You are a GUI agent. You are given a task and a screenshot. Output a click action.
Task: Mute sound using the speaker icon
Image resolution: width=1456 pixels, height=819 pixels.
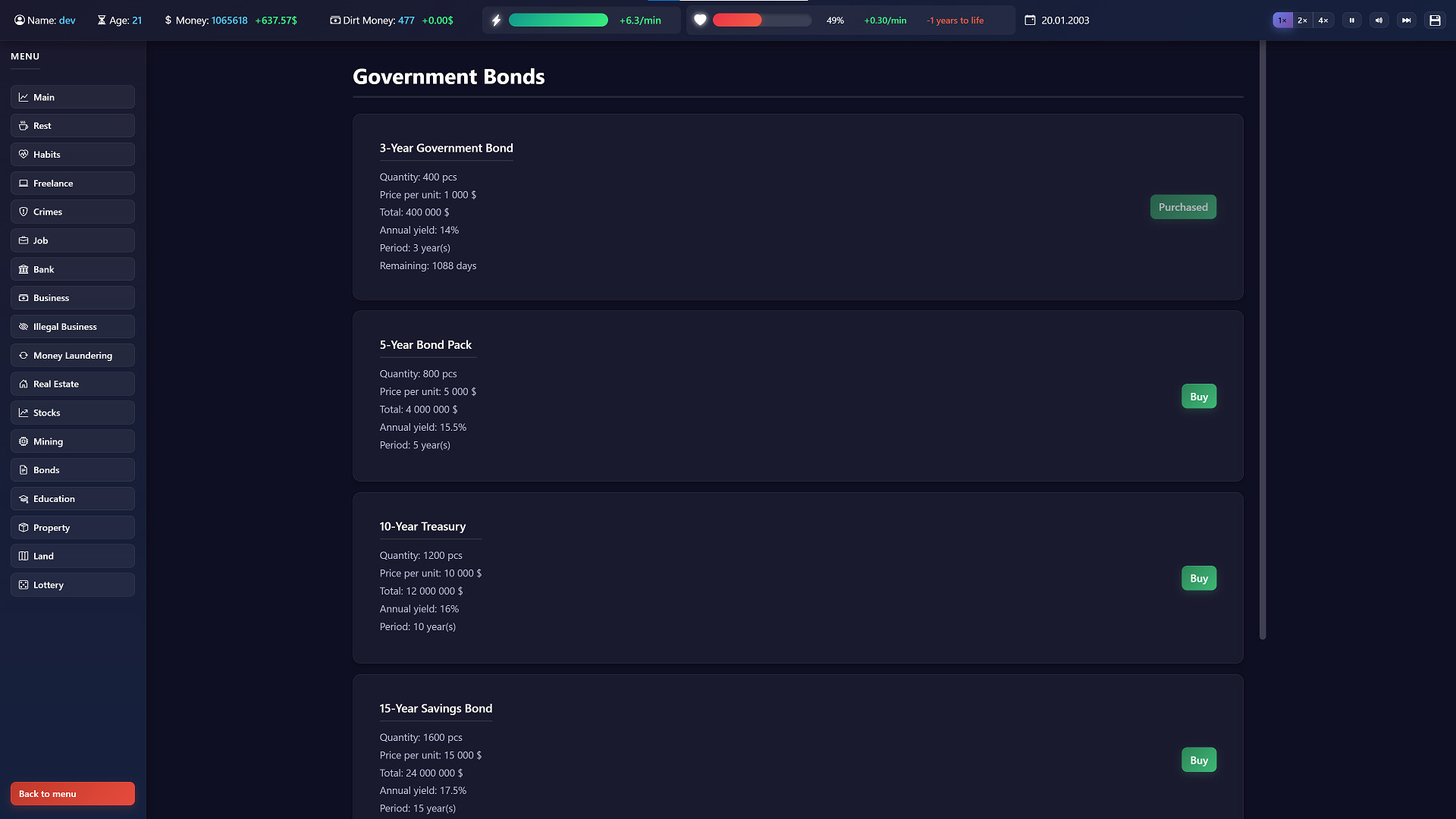1379,20
